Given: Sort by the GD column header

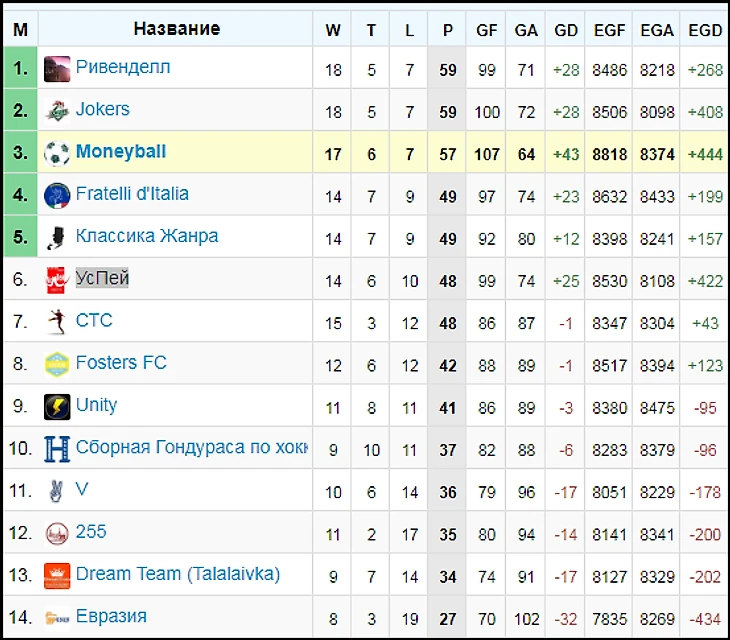Looking at the screenshot, I should pyautogui.click(x=566, y=30).
